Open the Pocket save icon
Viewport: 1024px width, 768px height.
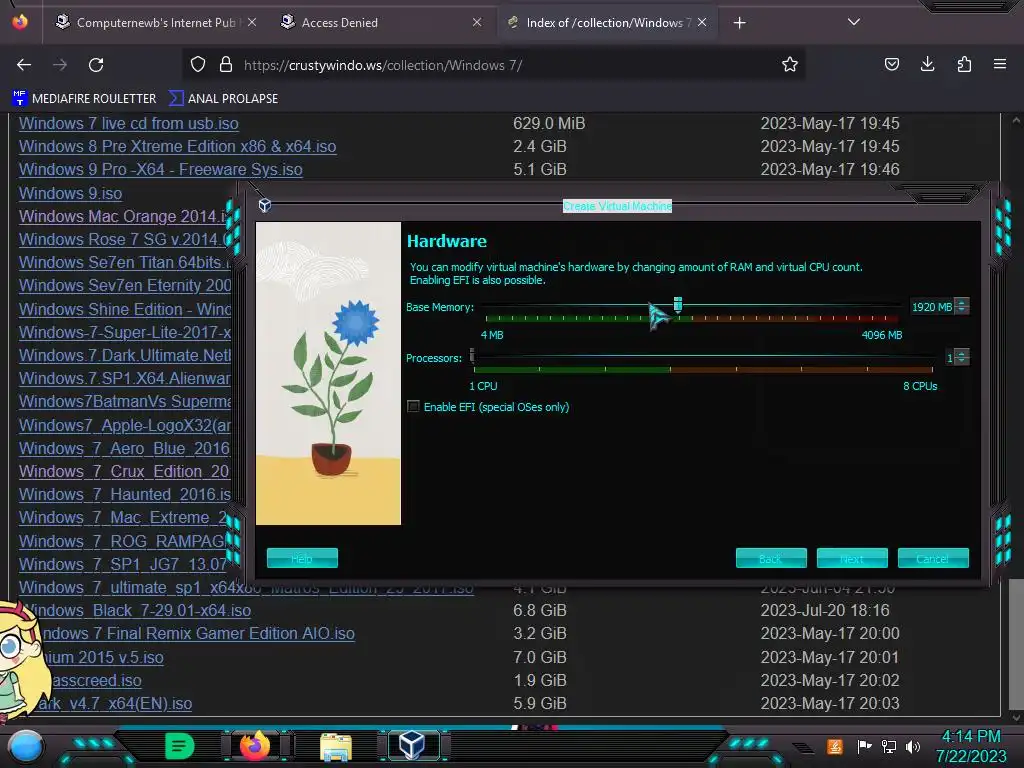pyautogui.click(x=891, y=65)
